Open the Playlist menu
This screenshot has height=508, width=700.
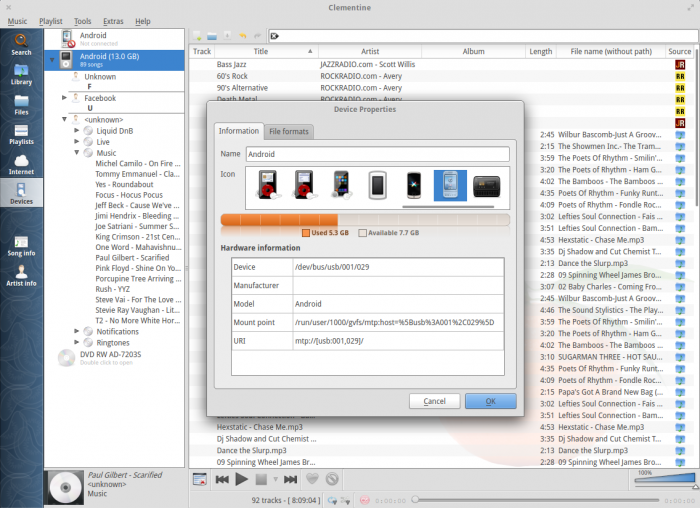pos(50,21)
